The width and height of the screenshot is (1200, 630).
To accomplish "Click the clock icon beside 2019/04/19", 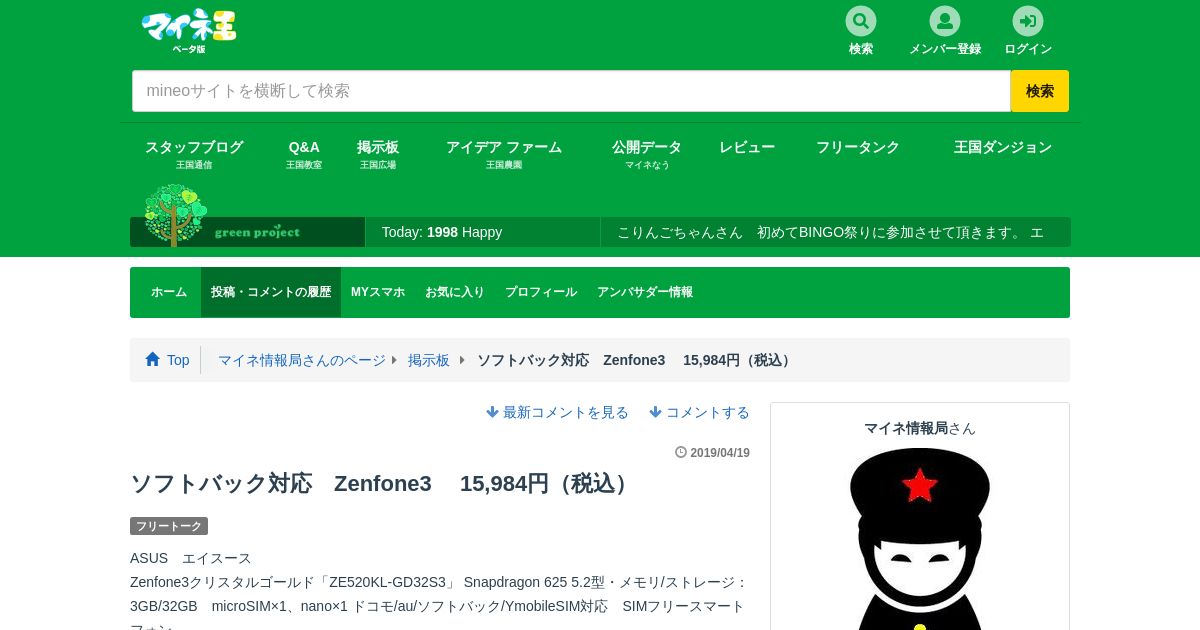I will [681, 452].
